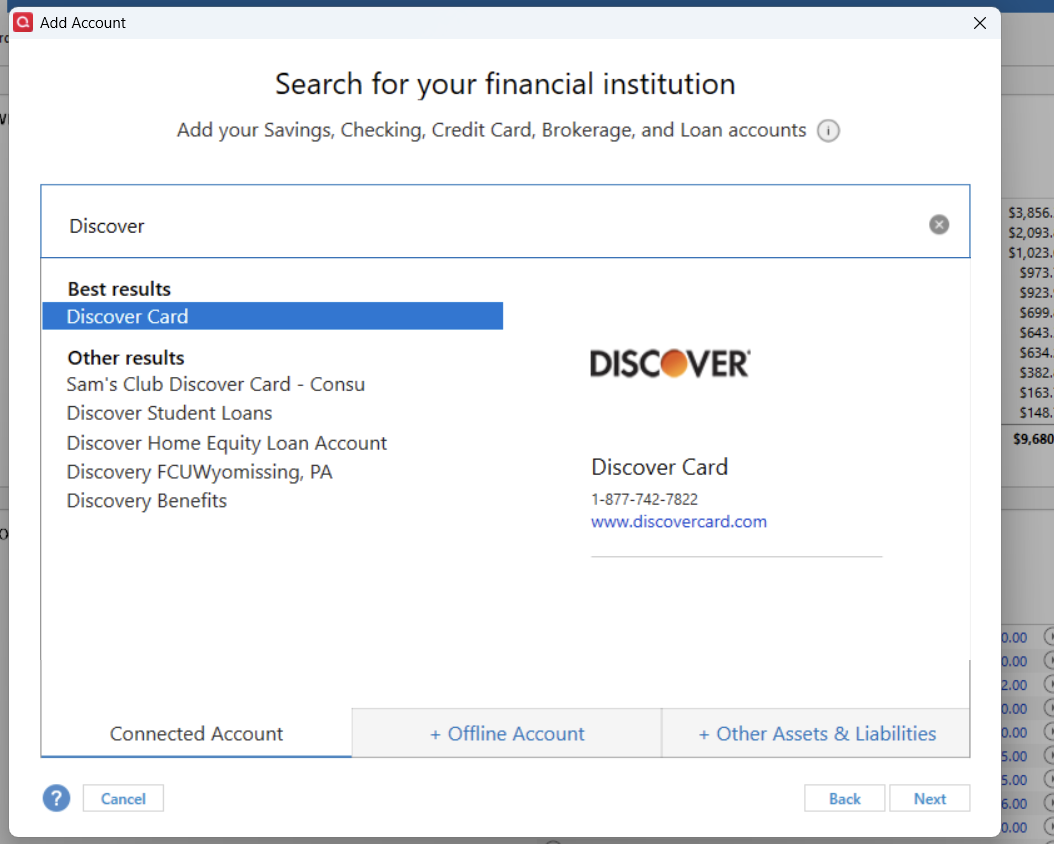Click the Discover search input field

505,221
